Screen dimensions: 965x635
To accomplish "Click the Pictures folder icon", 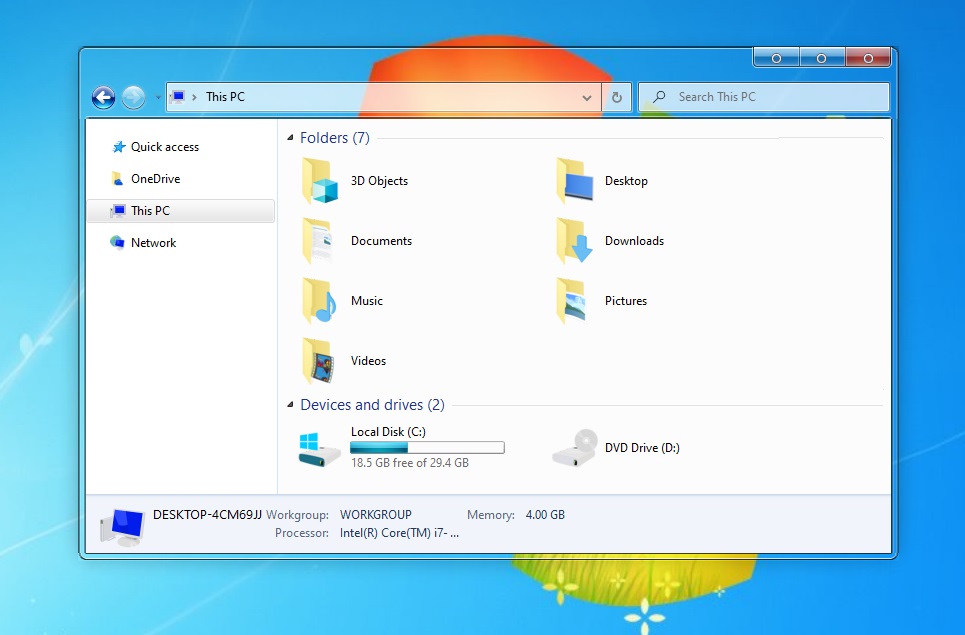I will [575, 301].
